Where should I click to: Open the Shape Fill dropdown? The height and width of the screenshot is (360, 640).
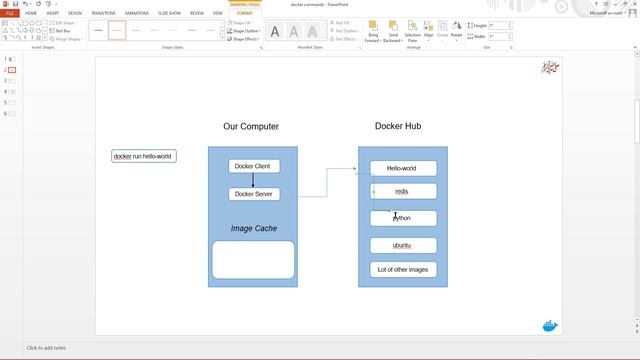click(240, 23)
